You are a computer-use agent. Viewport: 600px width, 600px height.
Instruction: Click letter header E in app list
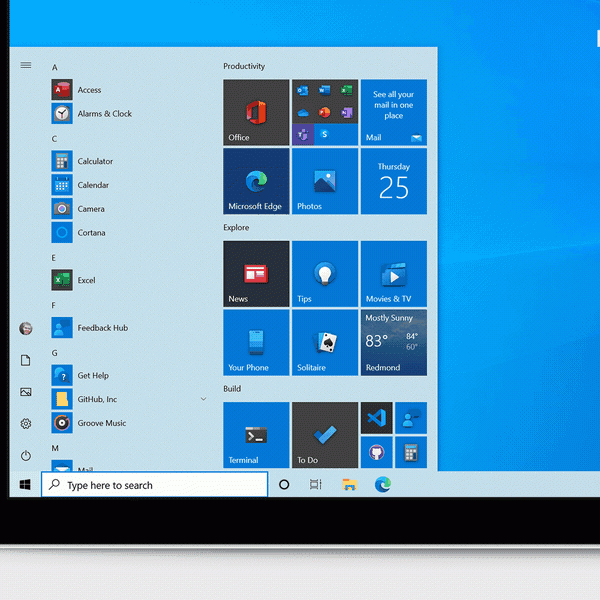[54, 258]
